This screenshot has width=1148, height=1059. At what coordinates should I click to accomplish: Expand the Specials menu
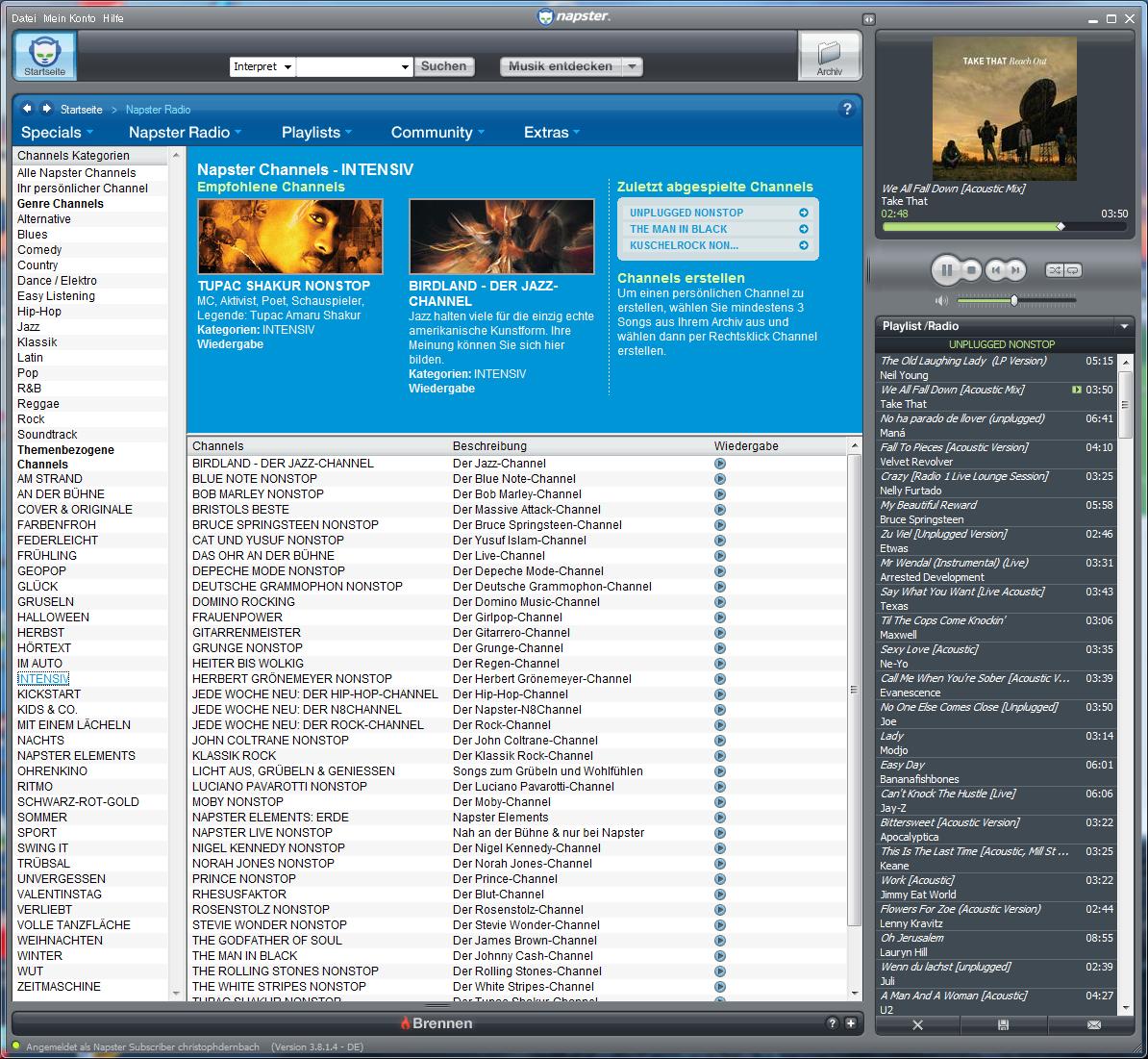[57, 133]
